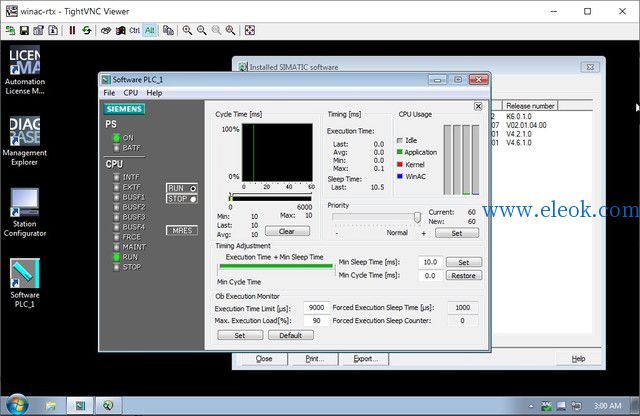Click the SIEMENS logo badge
640x416 pixels.
coord(124,109)
